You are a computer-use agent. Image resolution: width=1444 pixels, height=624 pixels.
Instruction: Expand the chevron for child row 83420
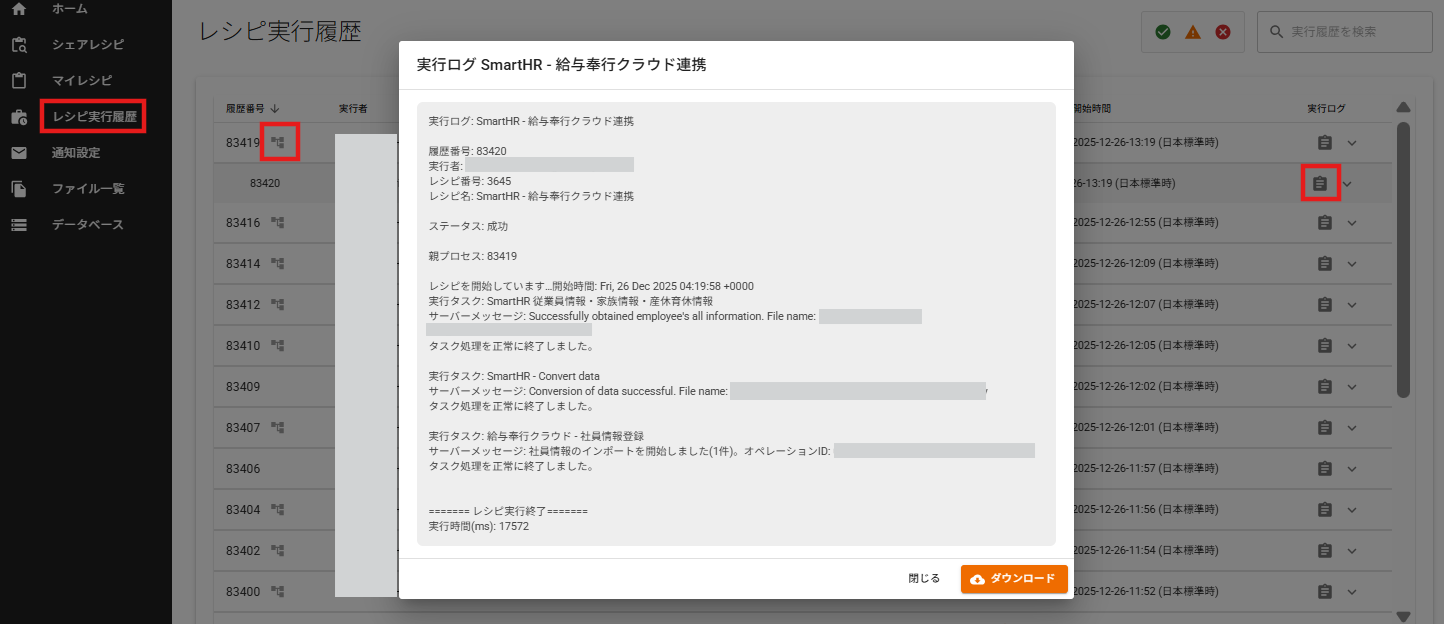click(1347, 183)
